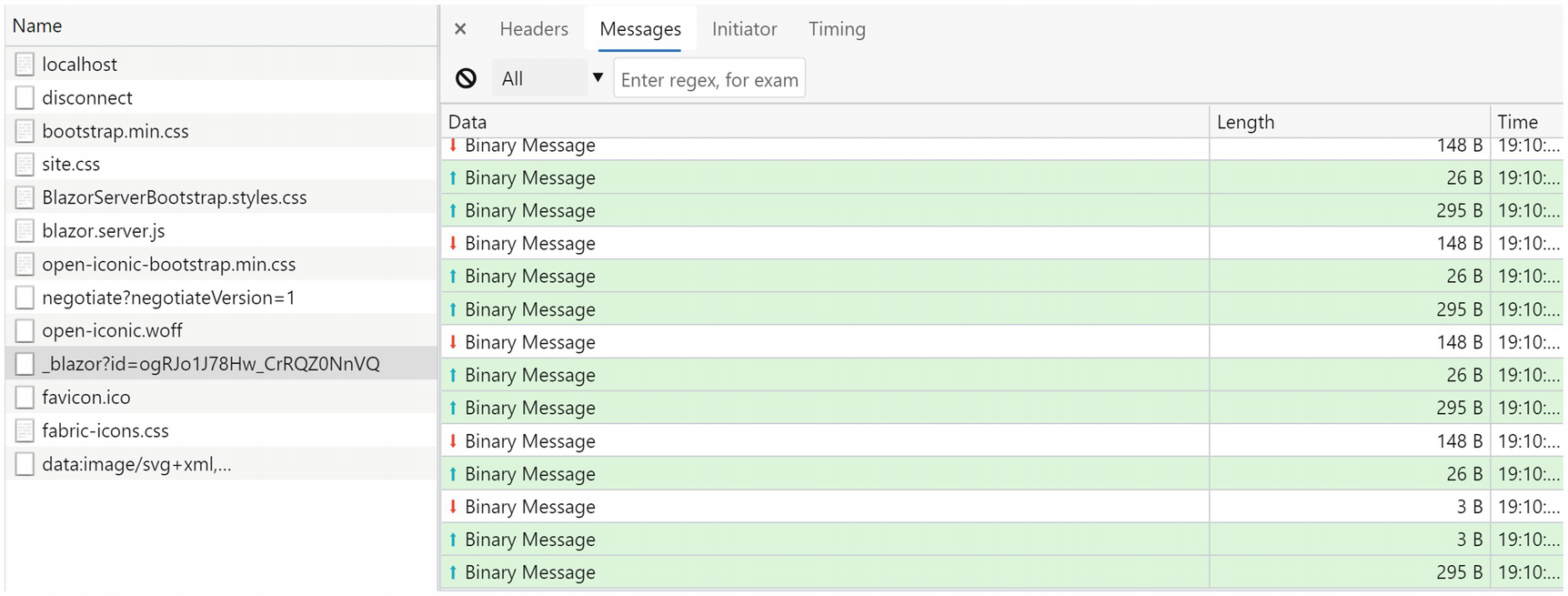Click the icon next to site.css
The width and height of the screenshot is (1568, 596).
(x=25, y=165)
